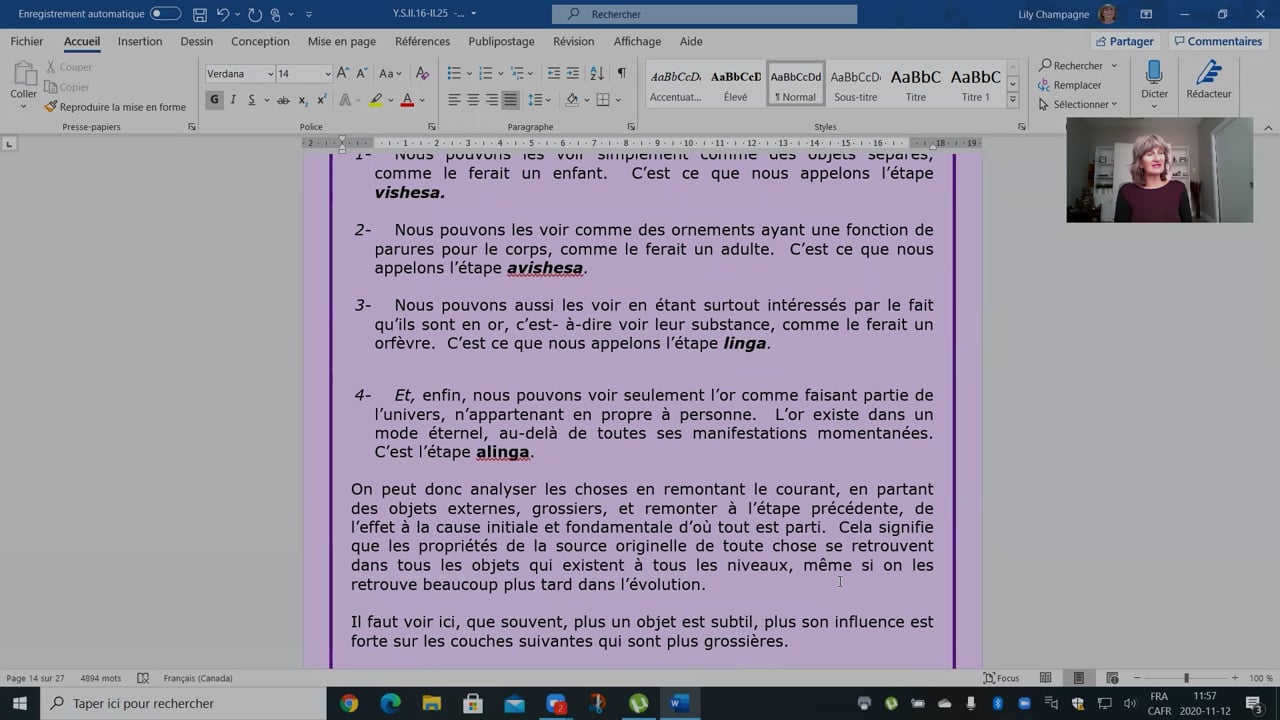Image resolution: width=1280 pixels, height=720 pixels.
Task: Switch to Read Mode view
Action: (x=1045, y=678)
